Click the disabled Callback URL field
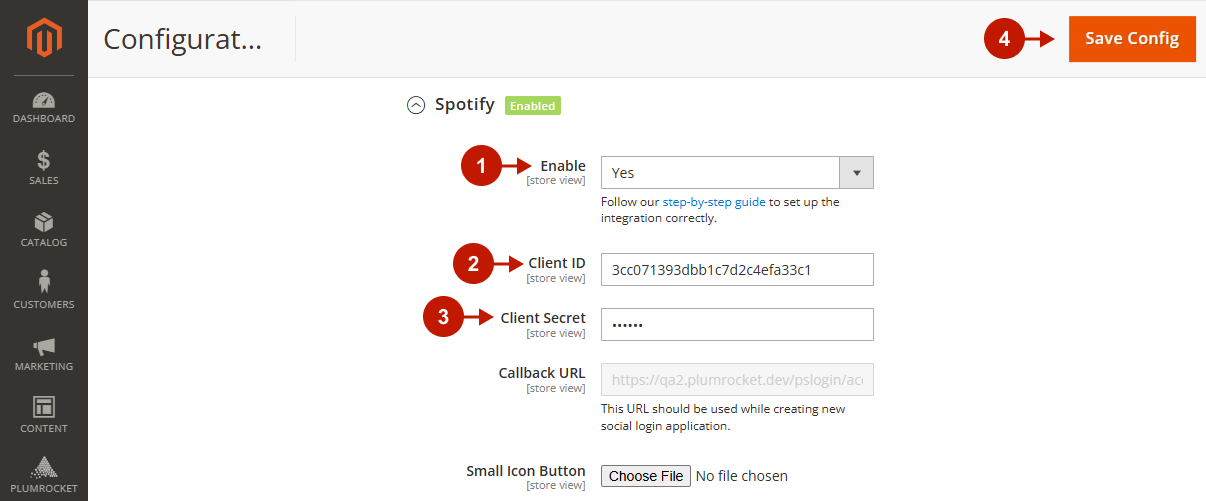 (x=737, y=380)
